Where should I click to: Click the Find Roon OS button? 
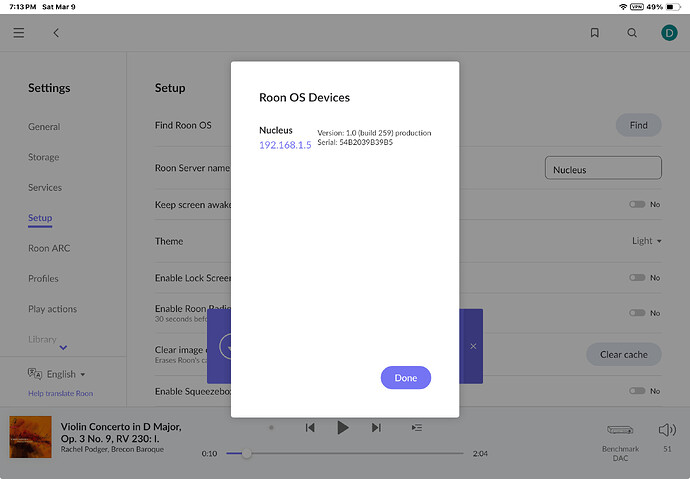(639, 125)
